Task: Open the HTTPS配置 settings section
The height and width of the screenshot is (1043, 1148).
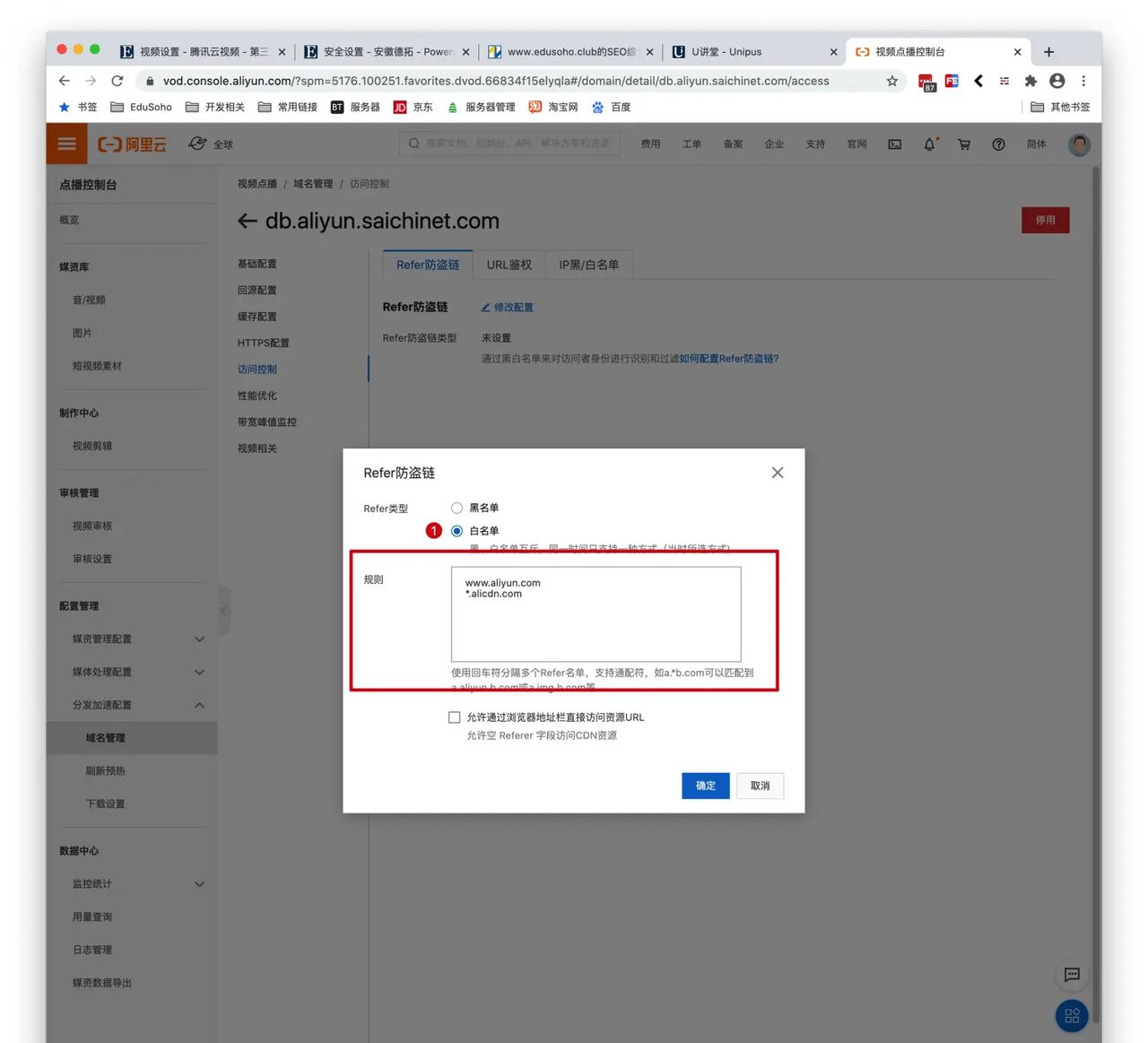Action: coord(264,343)
